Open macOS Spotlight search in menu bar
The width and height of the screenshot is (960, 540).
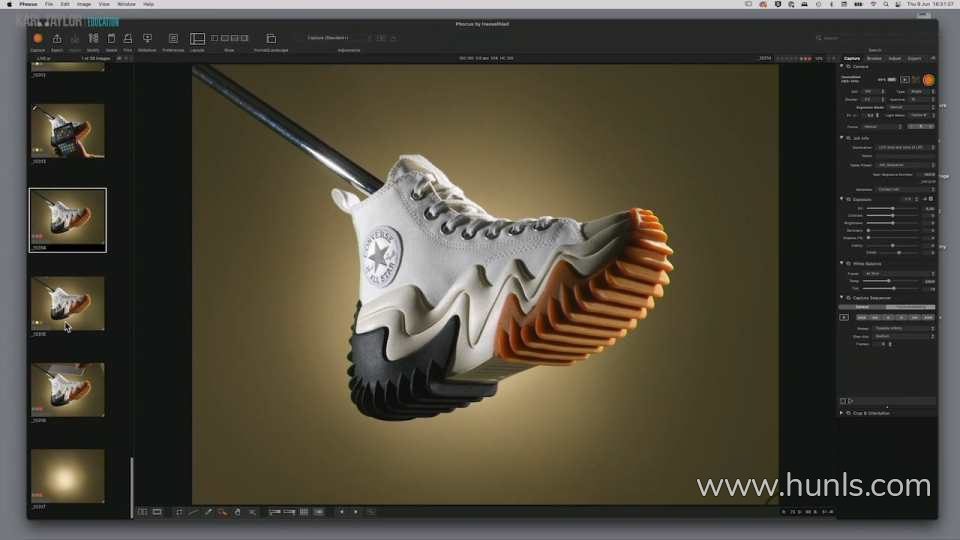pyautogui.click(x=886, y=4)
